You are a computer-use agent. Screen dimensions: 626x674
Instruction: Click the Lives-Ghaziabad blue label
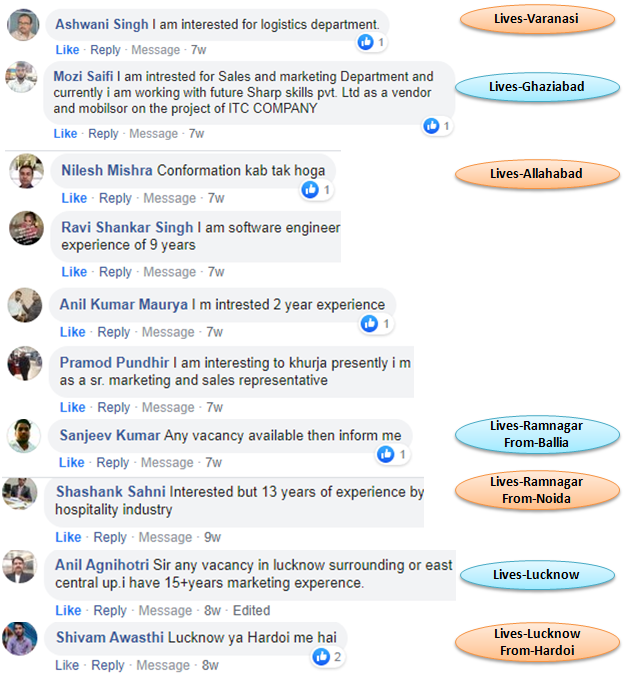tap(537, 87)
